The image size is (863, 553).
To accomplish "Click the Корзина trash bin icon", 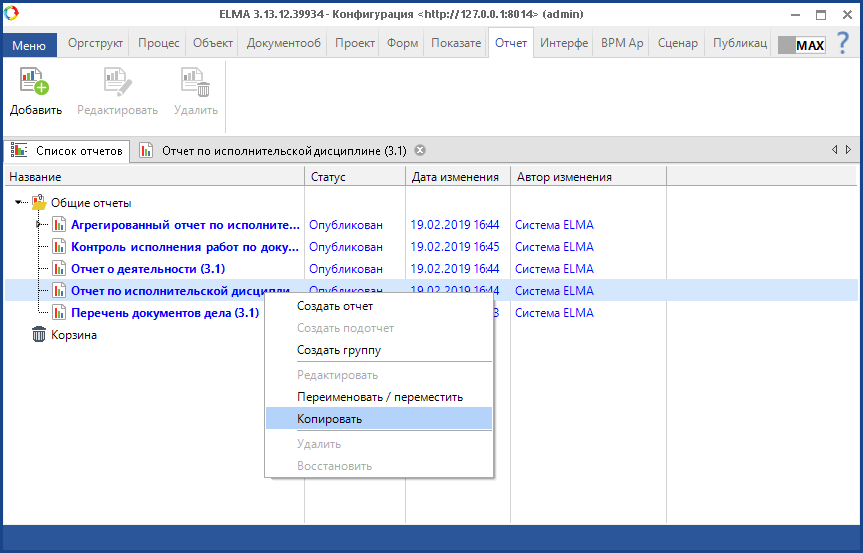I will [39, 335].
